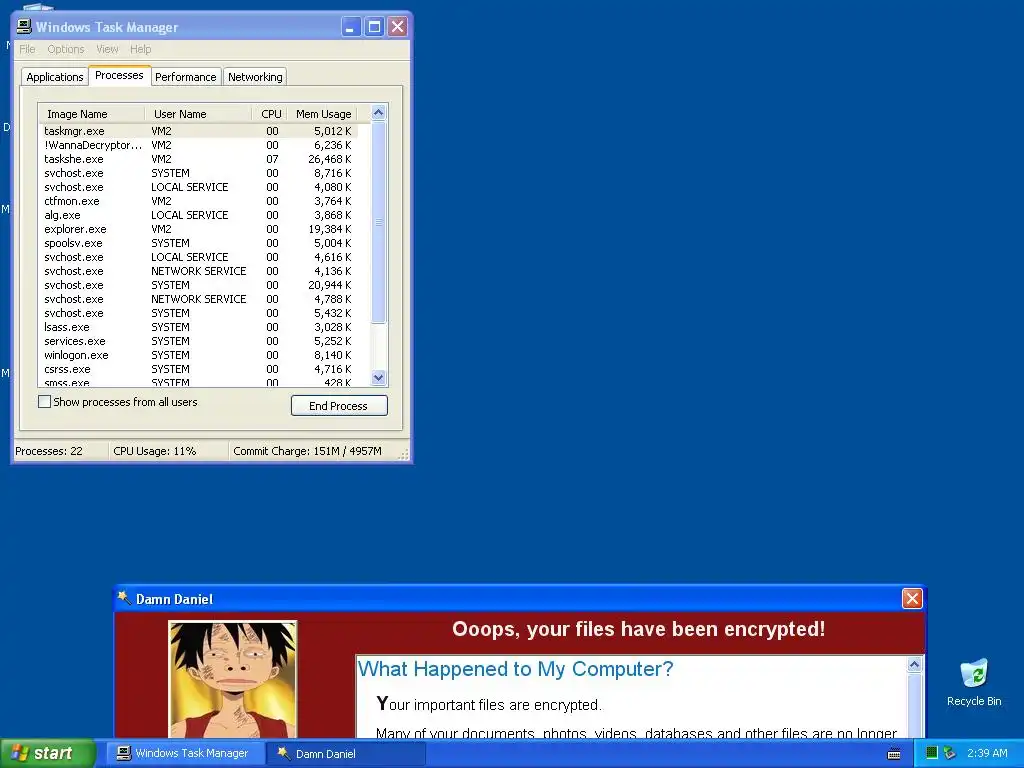Click process list scroll up arrow
Viewport: 1024px width, 768px height.
coord(378,113)
